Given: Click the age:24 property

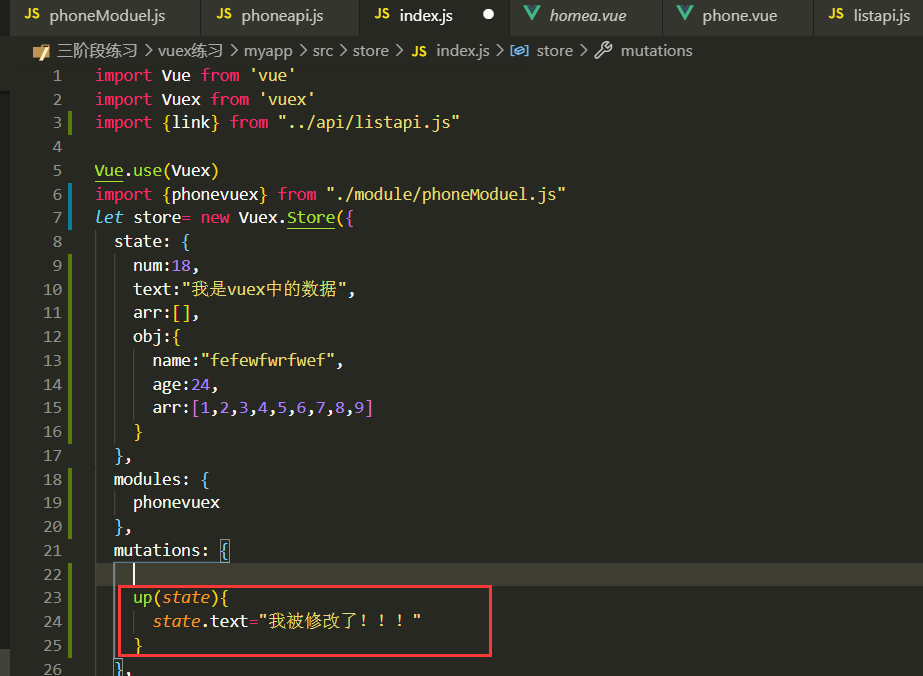Looking at the screenshot, I should pos(181,385).
